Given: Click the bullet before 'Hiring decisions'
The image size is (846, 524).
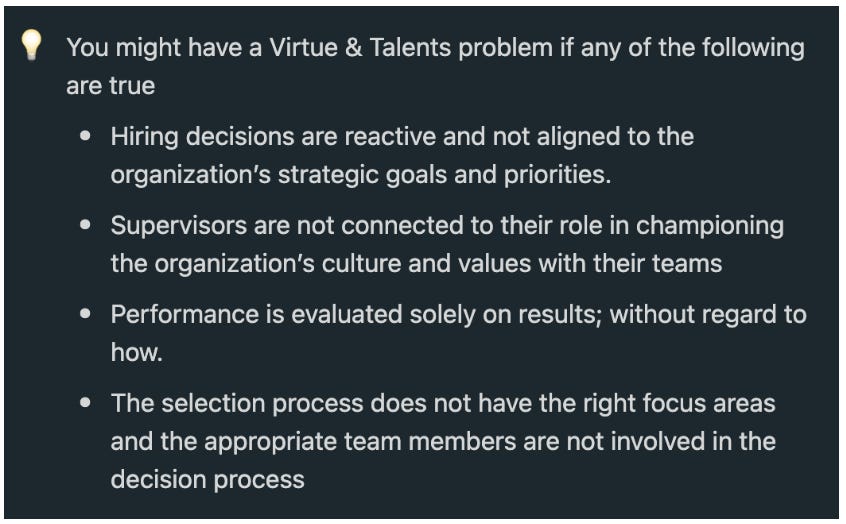Looking at the screenshot, I should click(85, 136).
